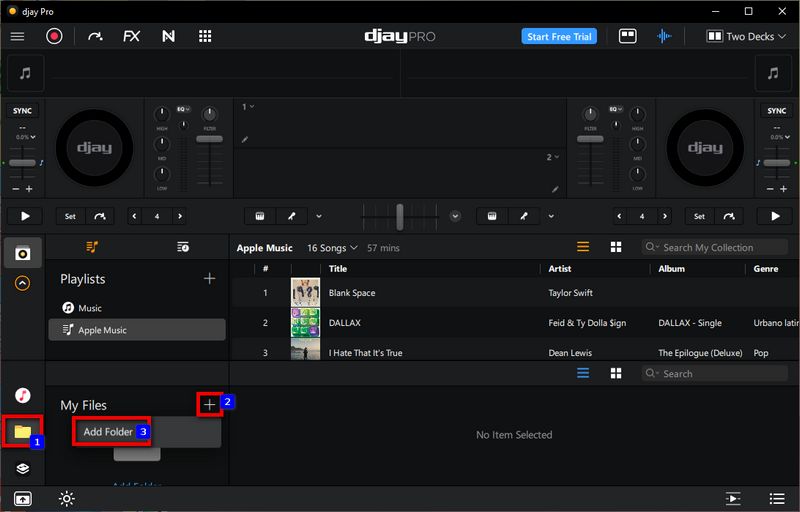
Task: Click right deck music note load icon
Action: point(773,73)
